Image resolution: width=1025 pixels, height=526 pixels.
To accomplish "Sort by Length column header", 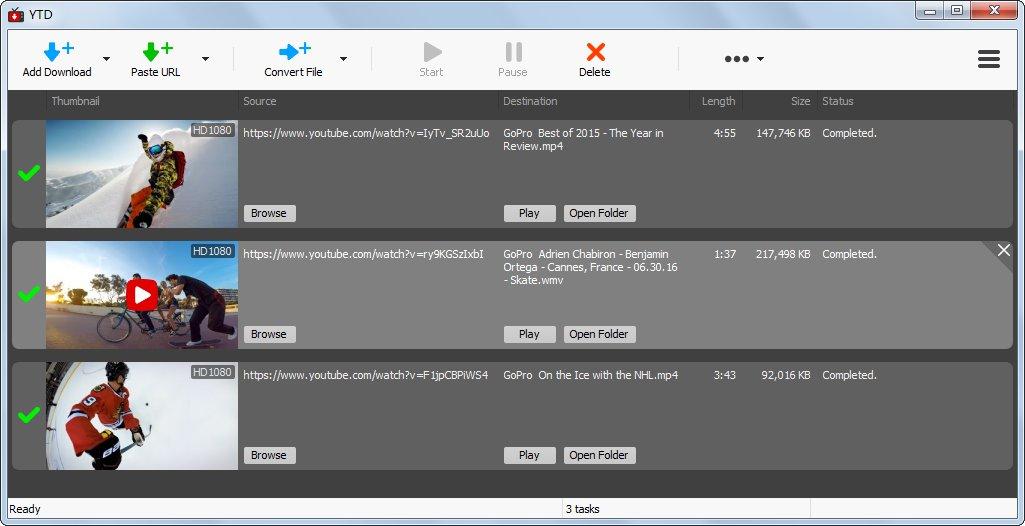I will 718,101.
